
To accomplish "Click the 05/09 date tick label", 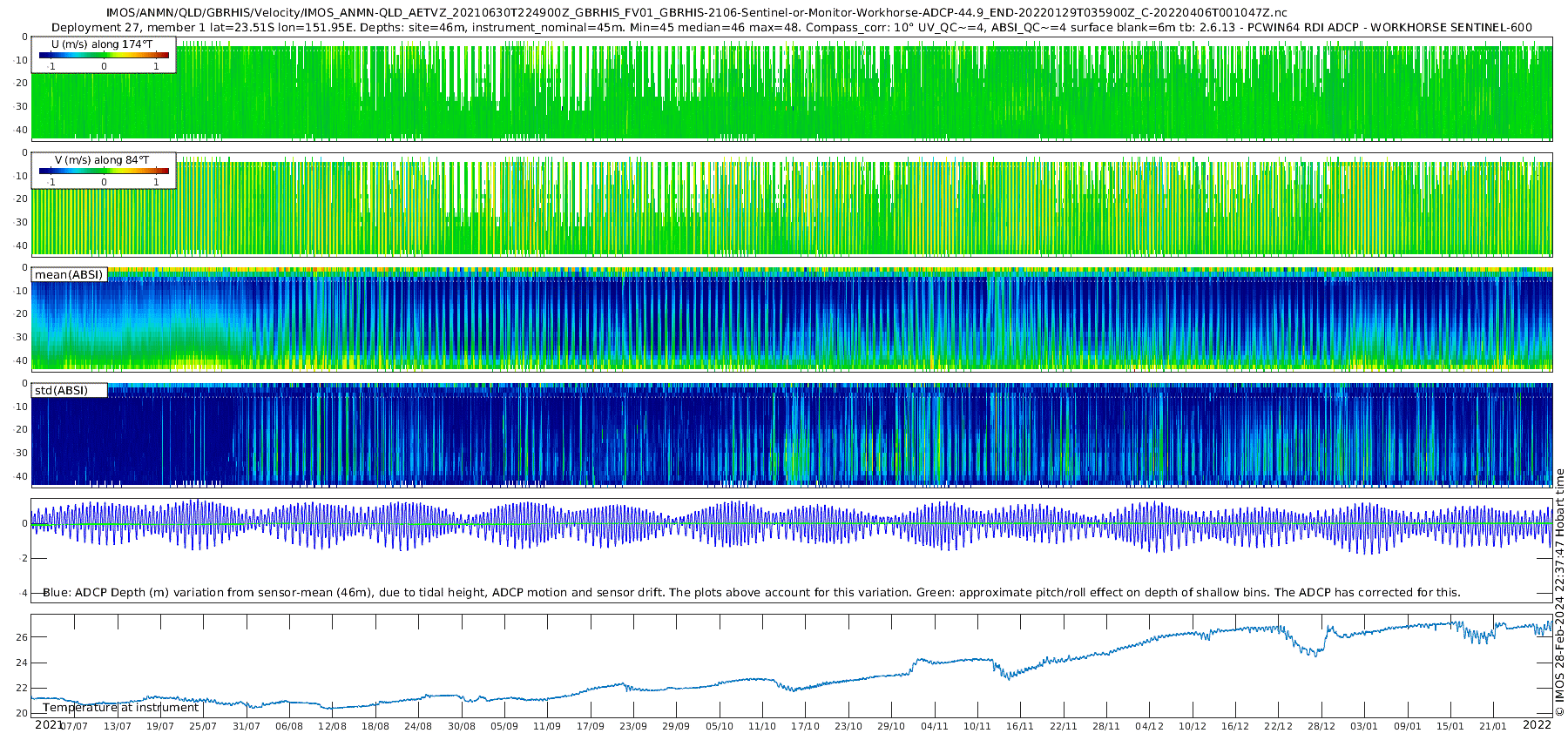I will [504, 726].
